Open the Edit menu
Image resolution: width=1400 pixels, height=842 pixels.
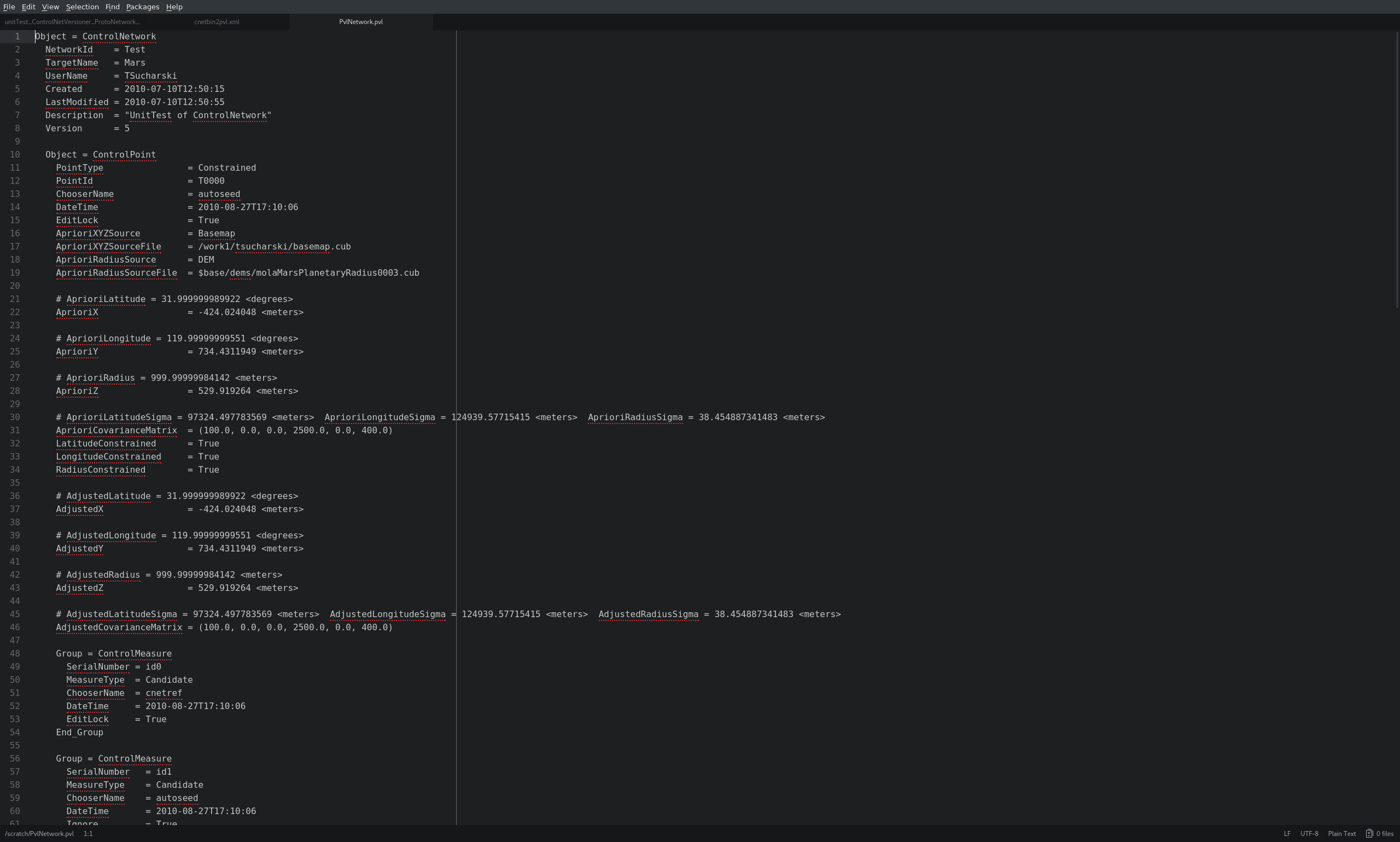(28, 7)
